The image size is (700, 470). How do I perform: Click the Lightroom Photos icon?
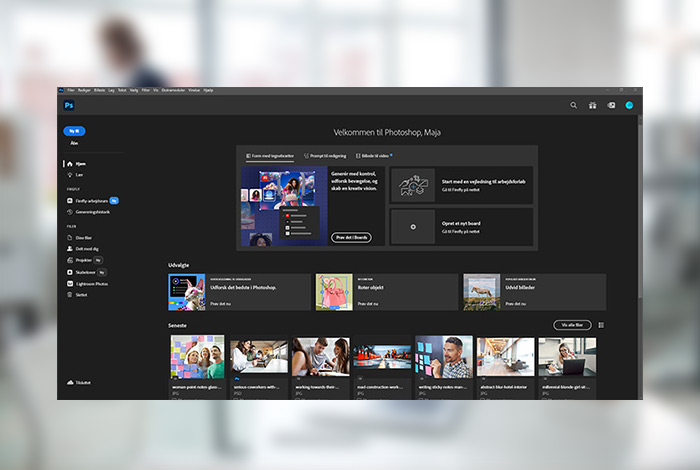pos(70,284)
